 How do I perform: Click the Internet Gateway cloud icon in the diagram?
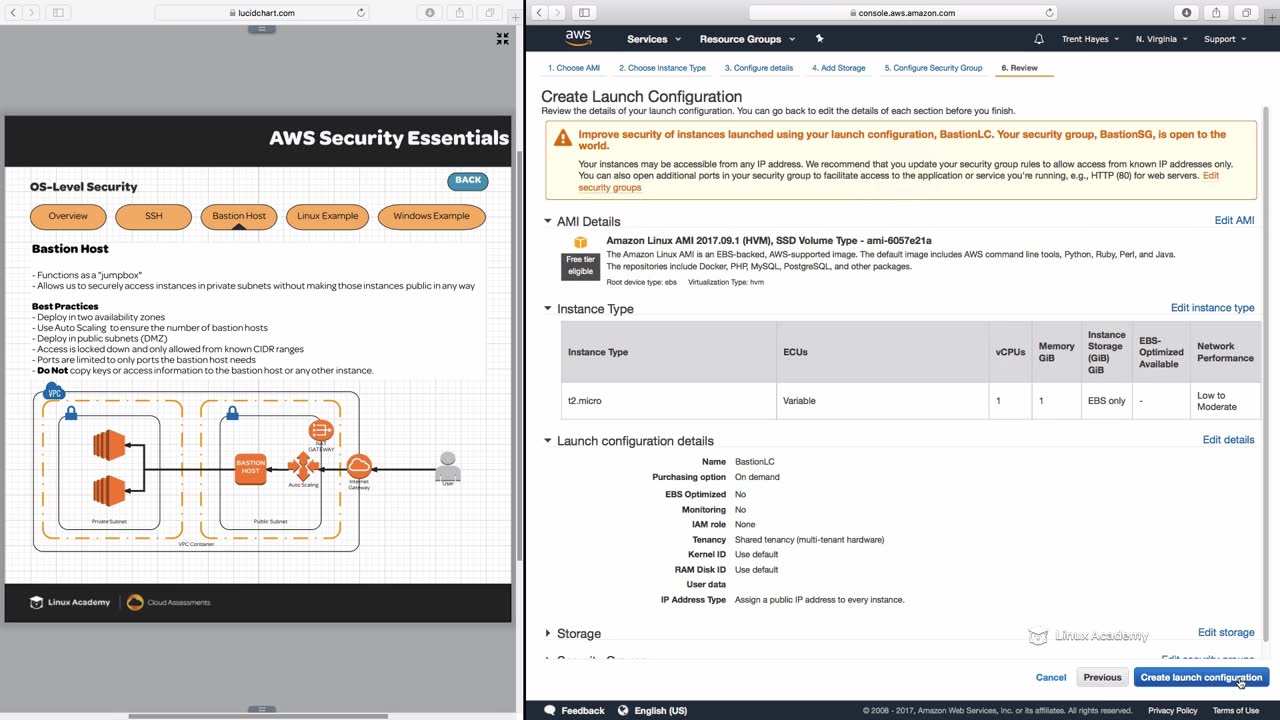359,466
